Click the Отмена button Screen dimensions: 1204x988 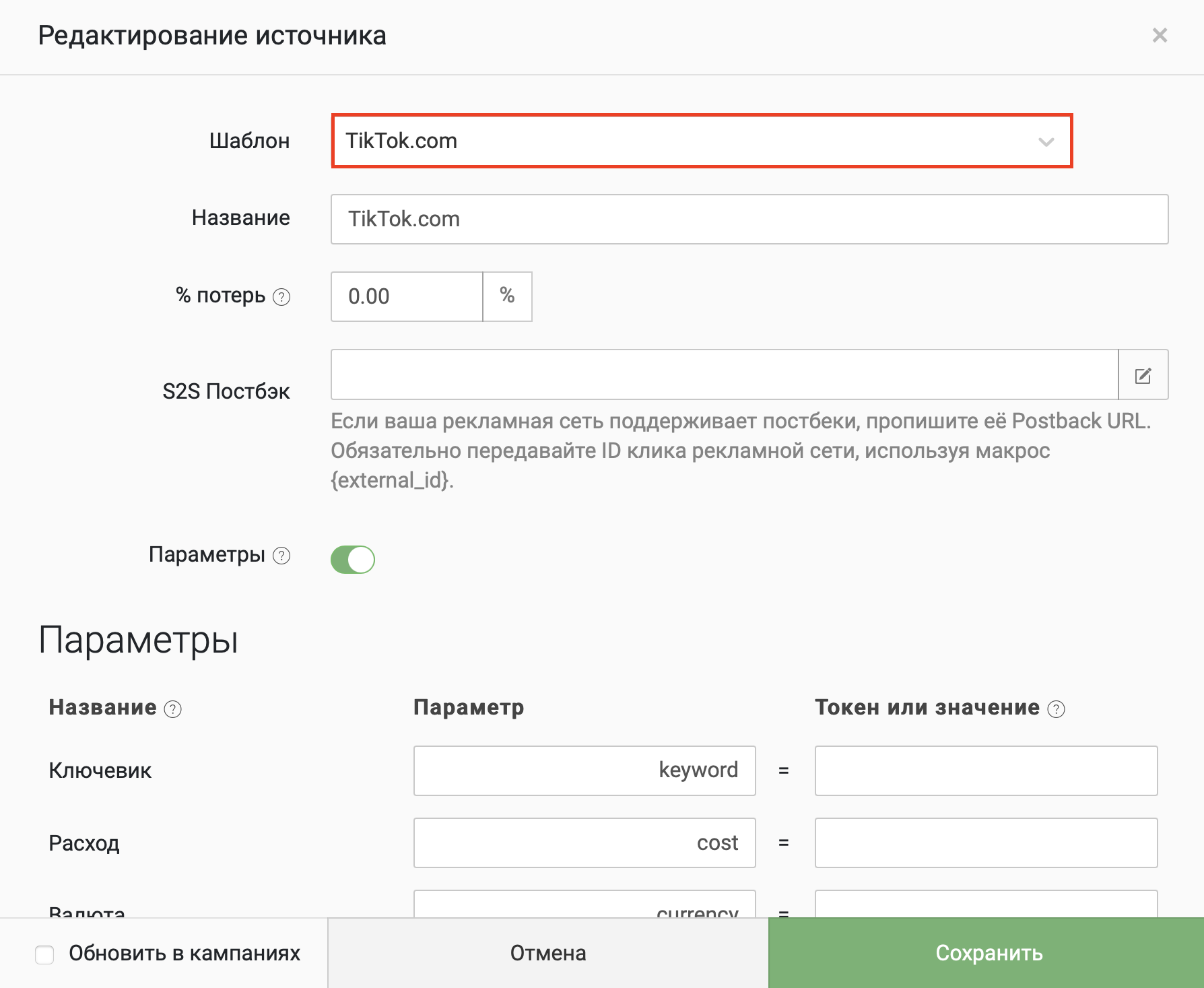pos(548,953)
